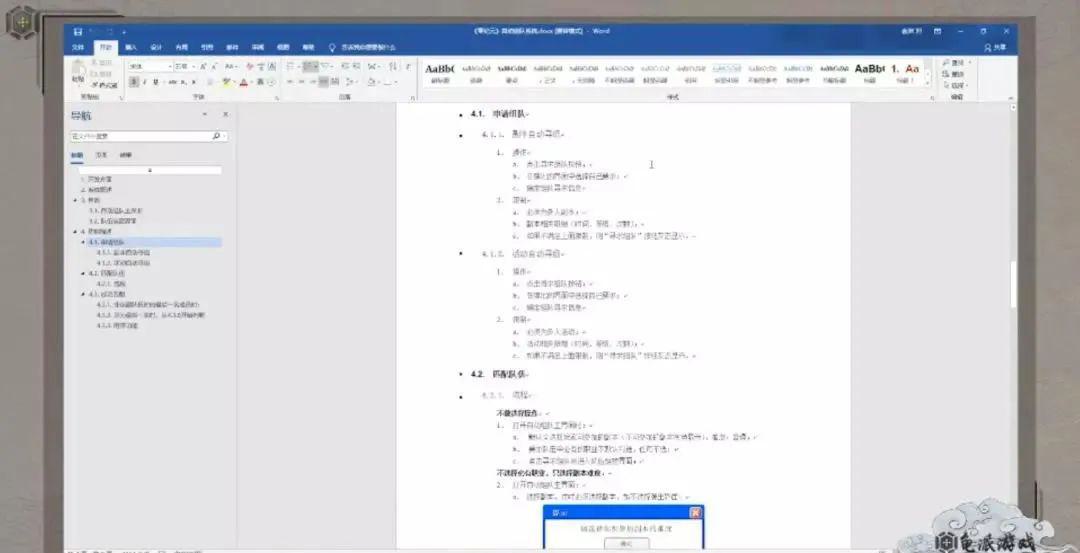
Task: Open Ribbon Display Options icon in title bar
Action: click(937, 31)
